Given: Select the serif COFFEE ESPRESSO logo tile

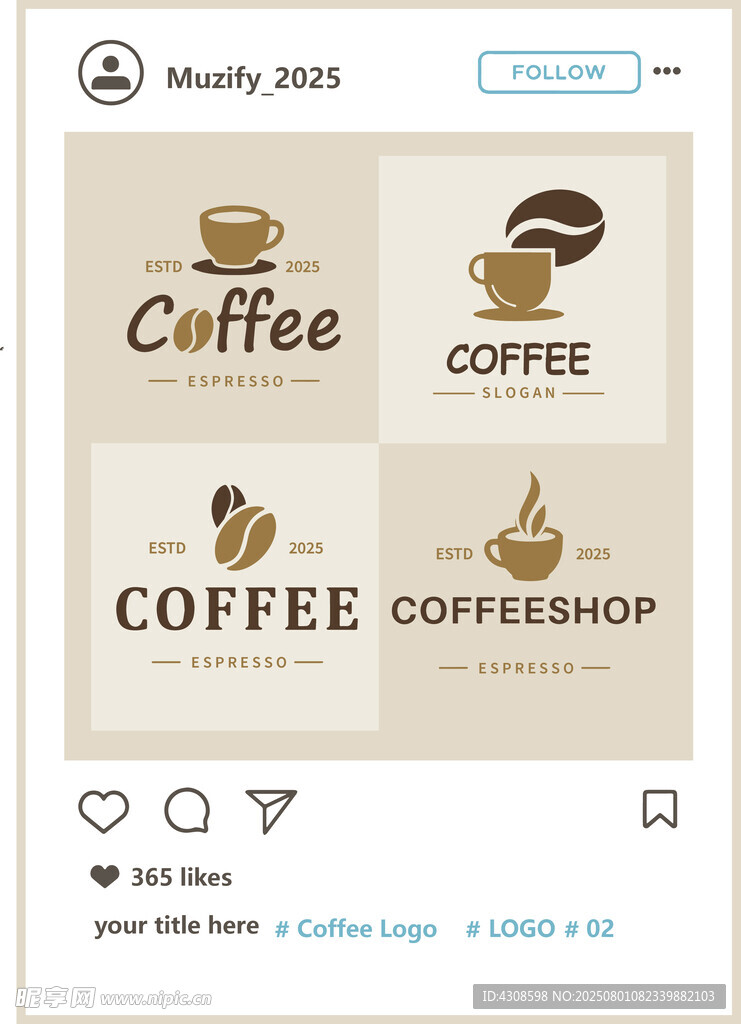Looking at the screenshot, I should tap(234, 586).
